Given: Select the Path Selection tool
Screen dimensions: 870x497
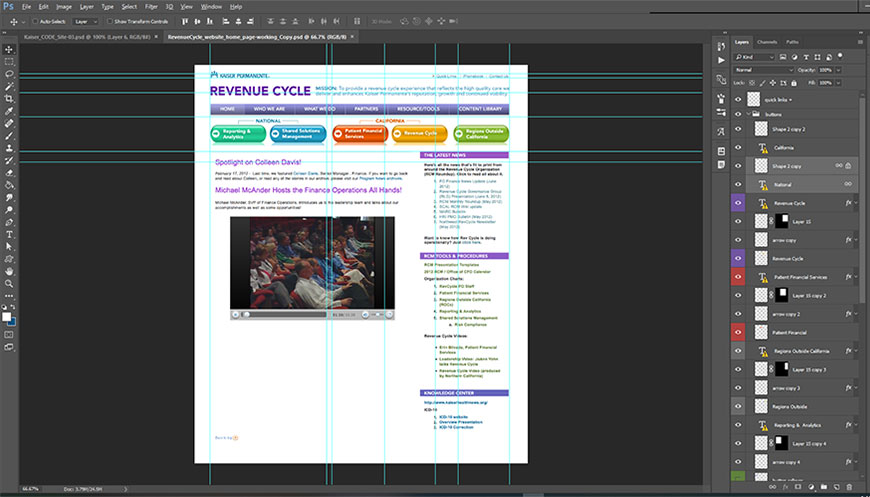Looking at the screenshot, I should (x=9, y=247).
